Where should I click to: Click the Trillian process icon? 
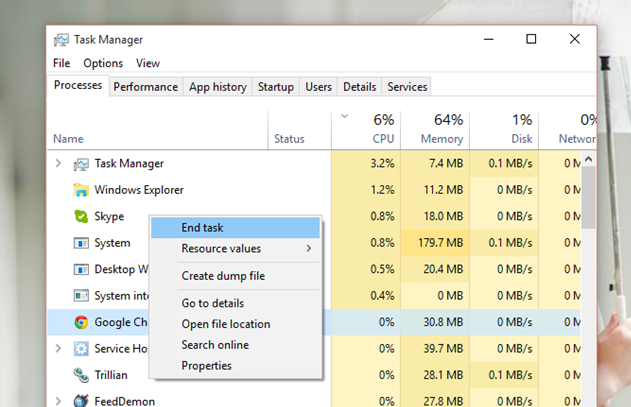81,375
